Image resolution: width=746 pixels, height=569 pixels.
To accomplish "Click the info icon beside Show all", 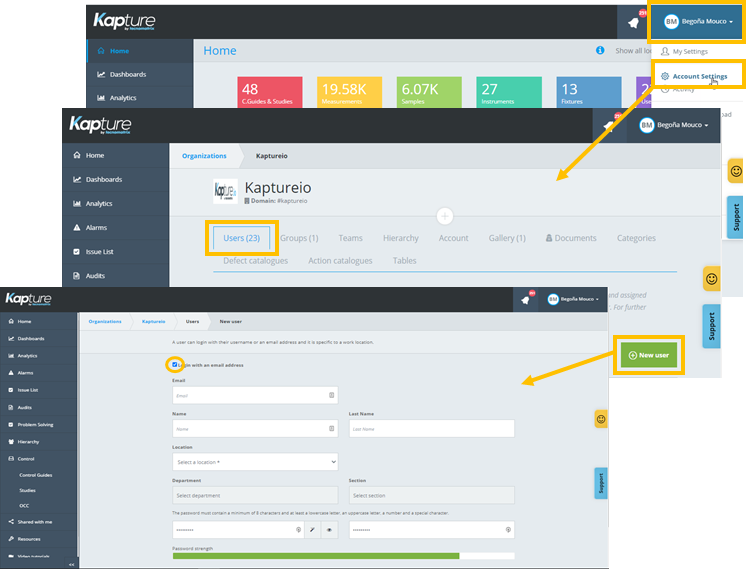I will [600, 50].
